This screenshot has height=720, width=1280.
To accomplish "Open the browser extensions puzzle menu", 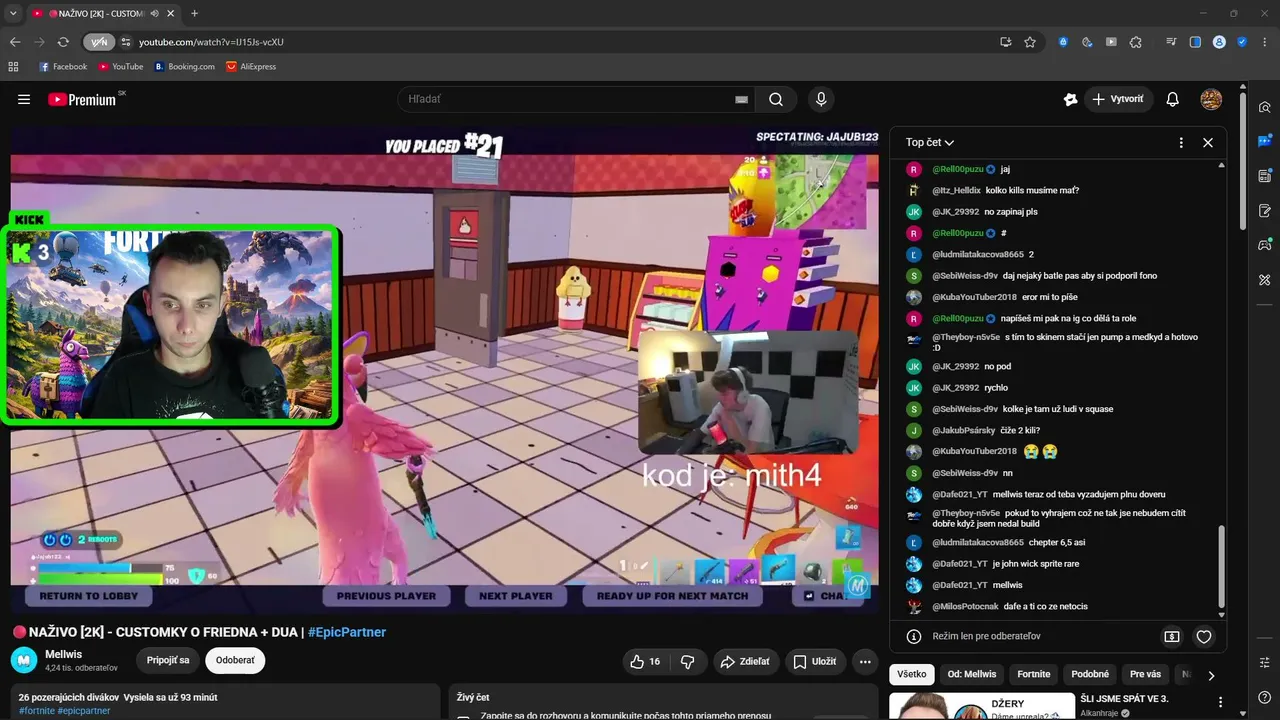I will [x=1136, y=42].
